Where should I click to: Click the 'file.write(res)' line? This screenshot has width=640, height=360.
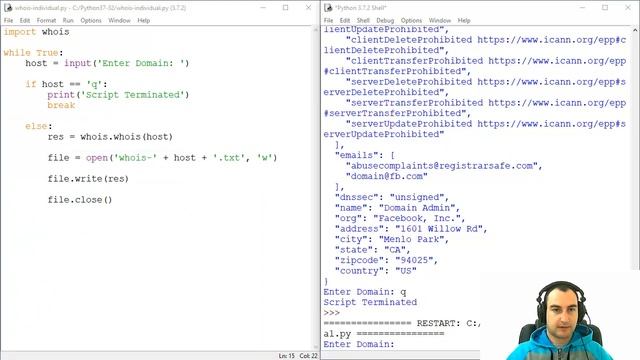[88, 179]
